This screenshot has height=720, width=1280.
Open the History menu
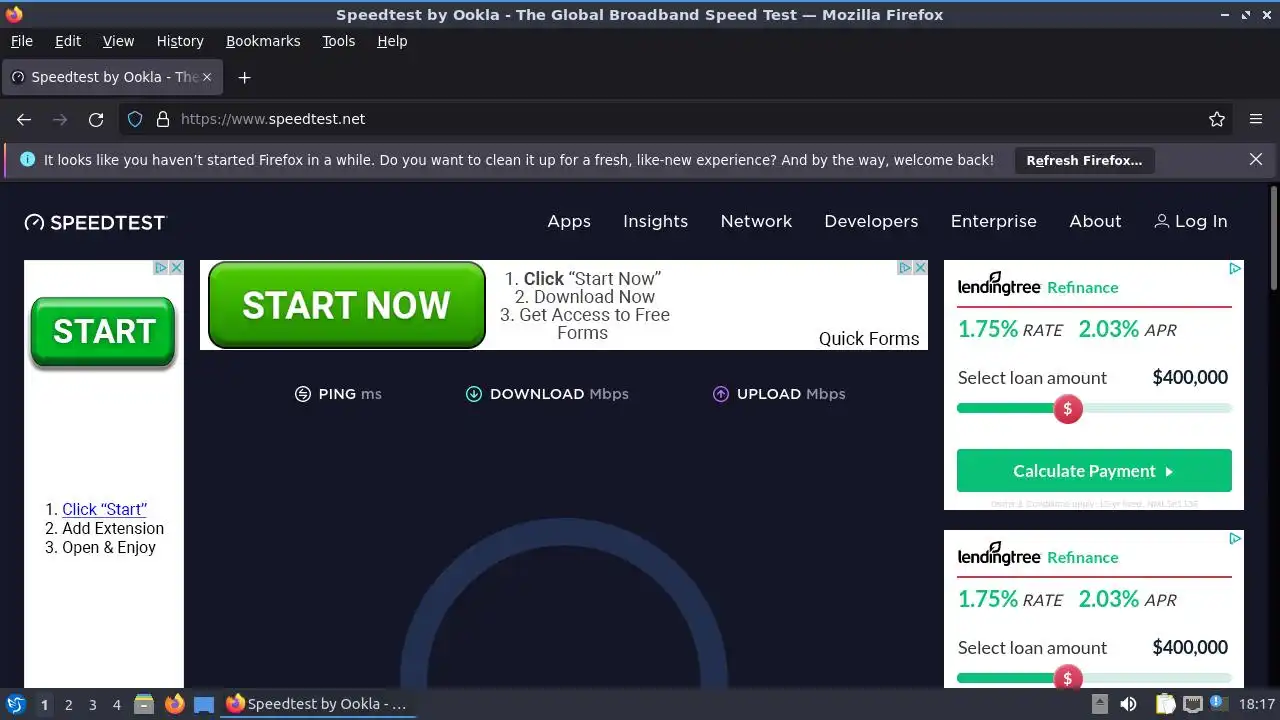click(x=180, y=41)
